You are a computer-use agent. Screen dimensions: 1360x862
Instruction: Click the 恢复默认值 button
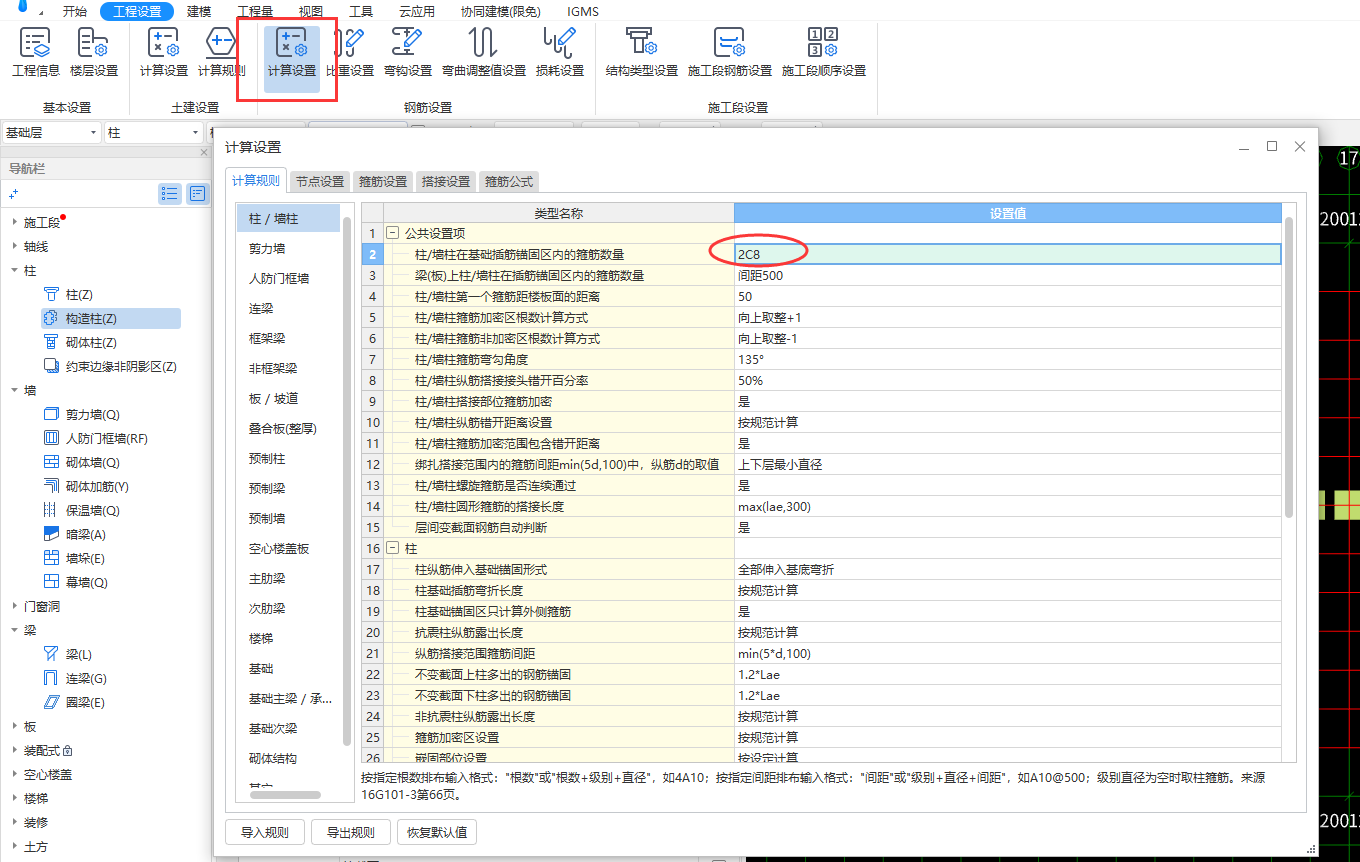coord(437,832)
